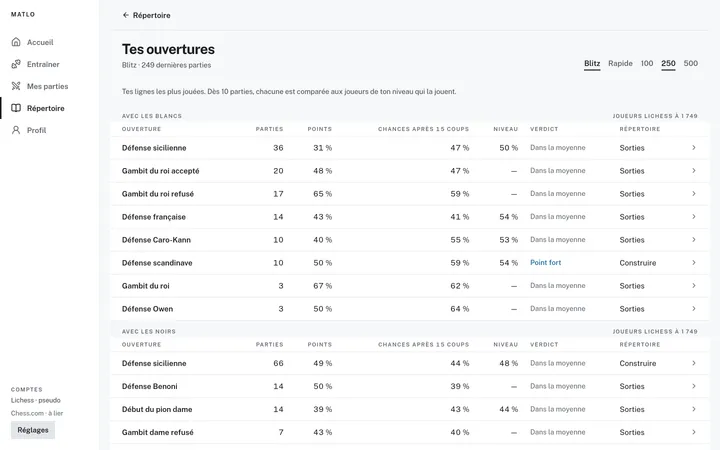Click the Réglages button
The image size is (720, 450).
click(x=33, y=430)
